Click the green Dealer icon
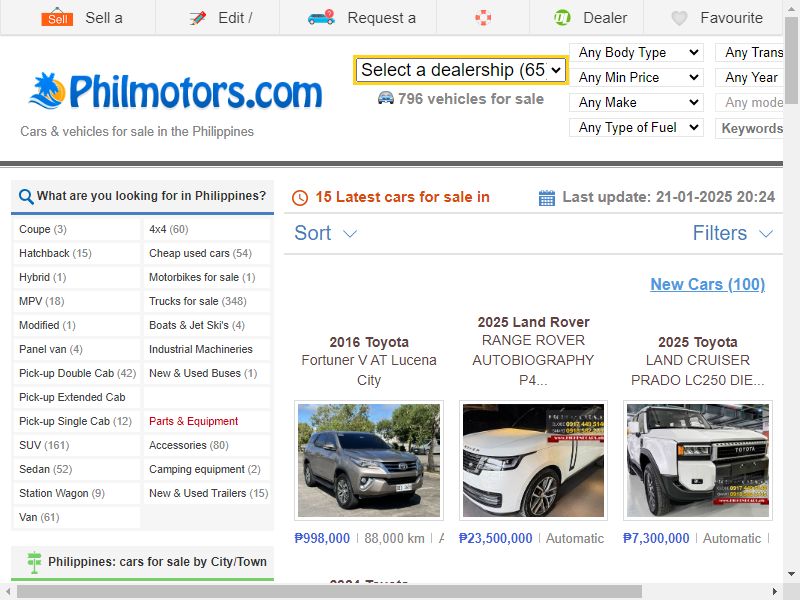800x600 pixels. click(x=562, y=18)
